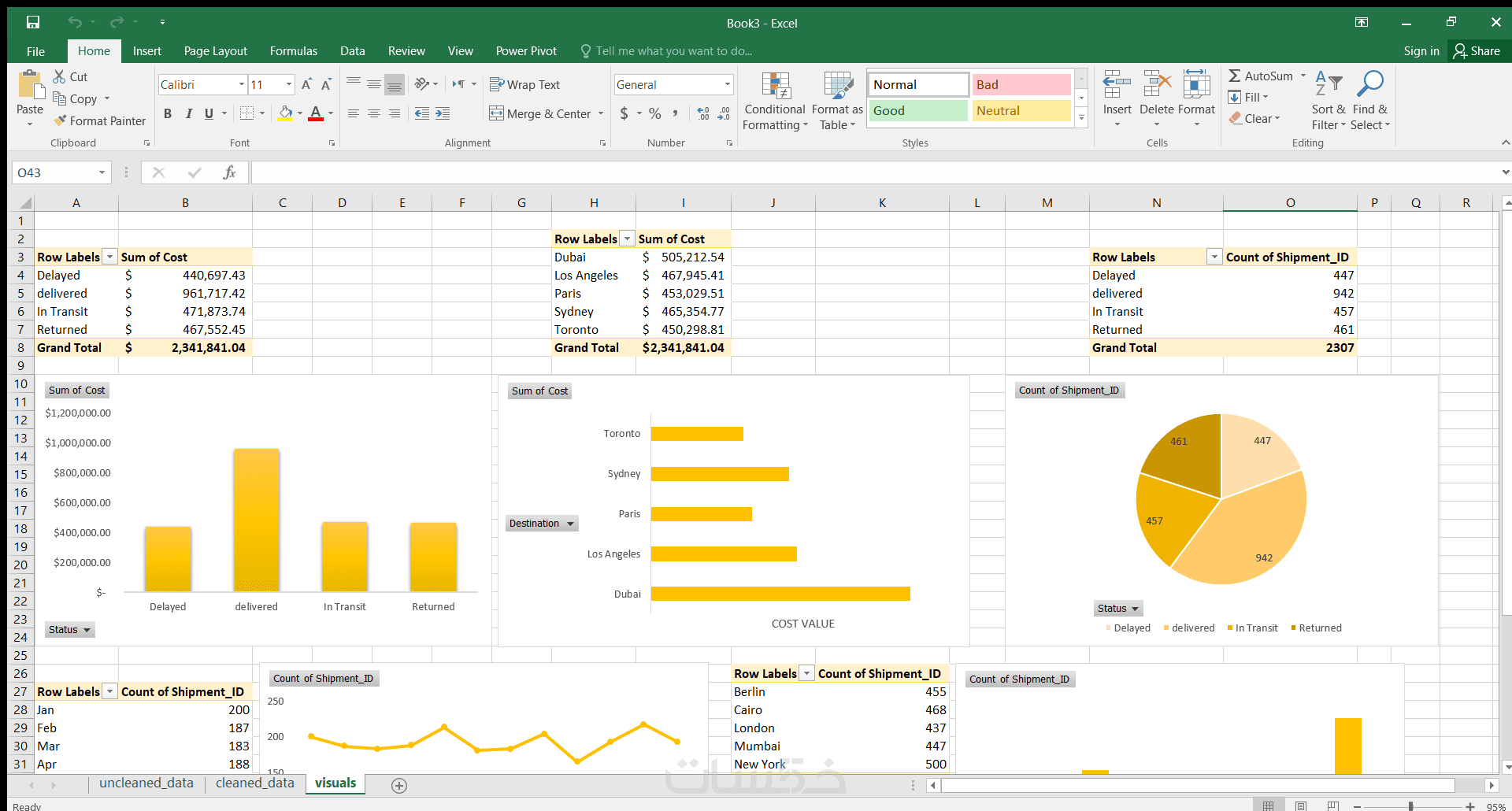Screen dimensions: 1512x811
Task: Apply the Good cell style swatch
Action: (918, 111)
